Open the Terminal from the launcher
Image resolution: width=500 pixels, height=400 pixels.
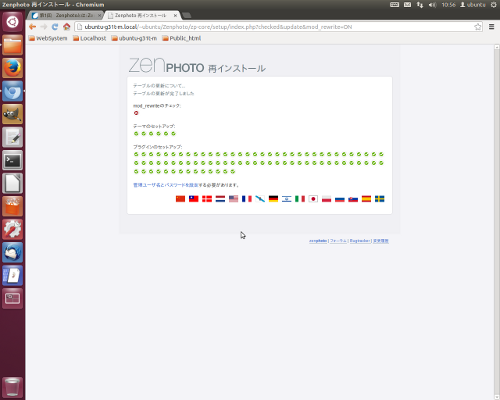coord(13,161)
